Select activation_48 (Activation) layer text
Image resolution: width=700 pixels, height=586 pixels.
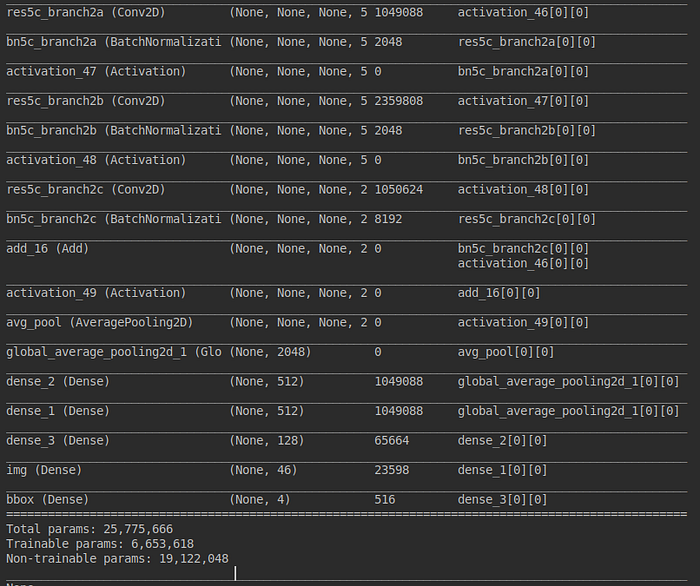point(96,160)
